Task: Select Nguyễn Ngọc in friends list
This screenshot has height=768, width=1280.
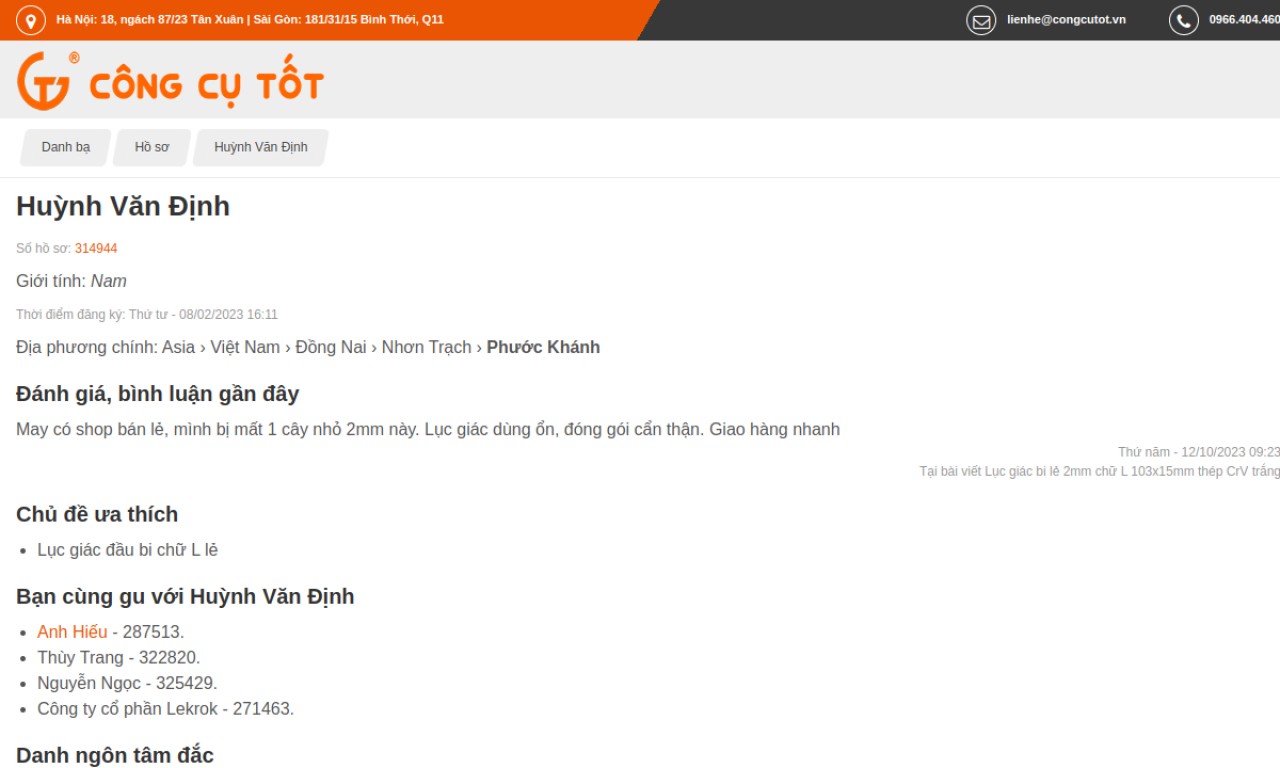Action: (x=89, y=684)
